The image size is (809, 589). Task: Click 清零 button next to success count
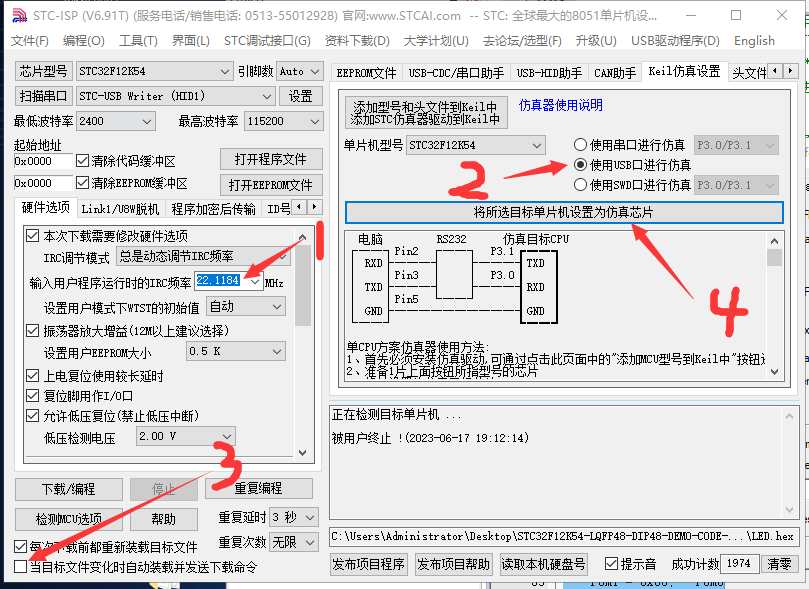[779, 564]
